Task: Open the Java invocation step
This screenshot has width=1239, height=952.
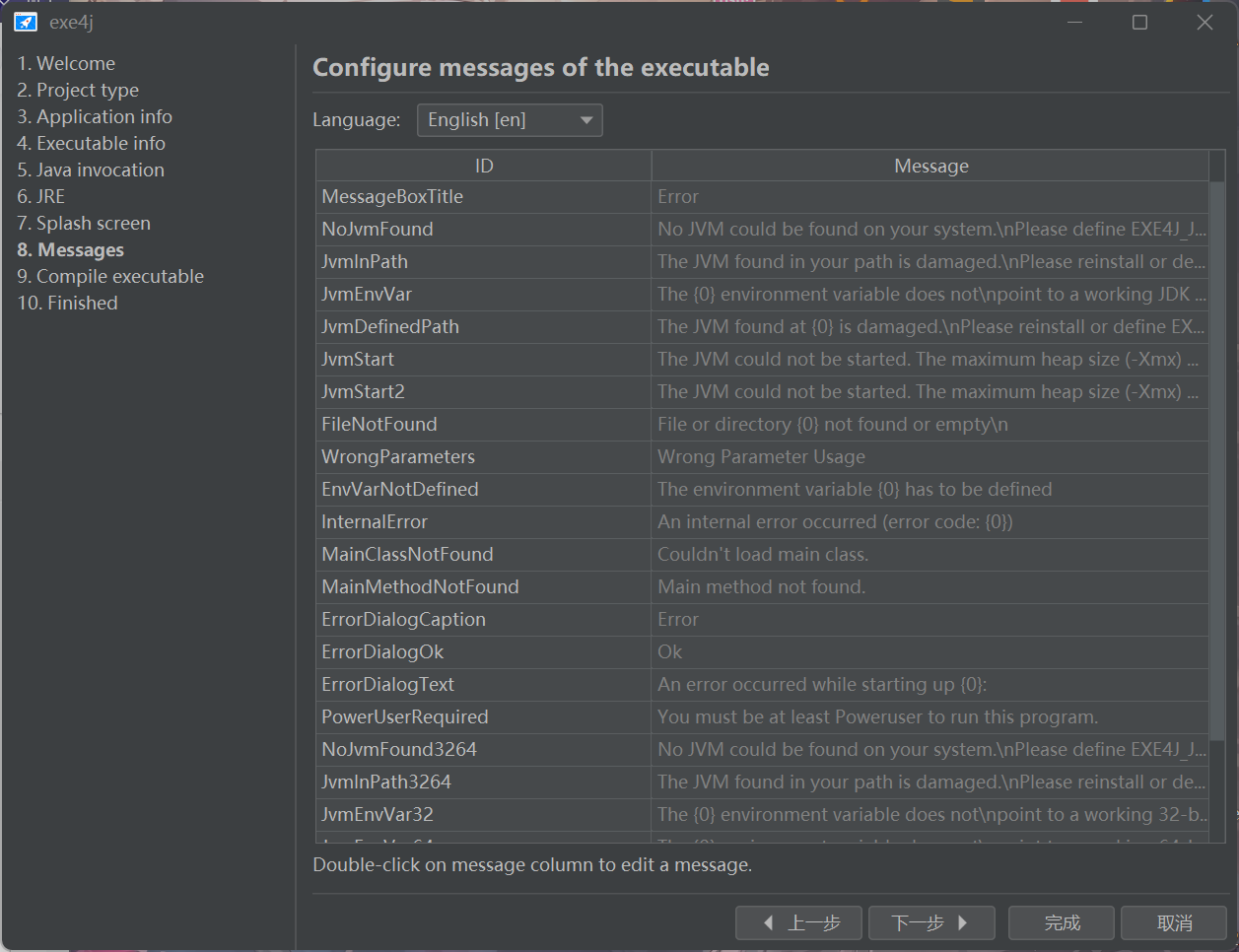Action: click(x=91, y=170)
